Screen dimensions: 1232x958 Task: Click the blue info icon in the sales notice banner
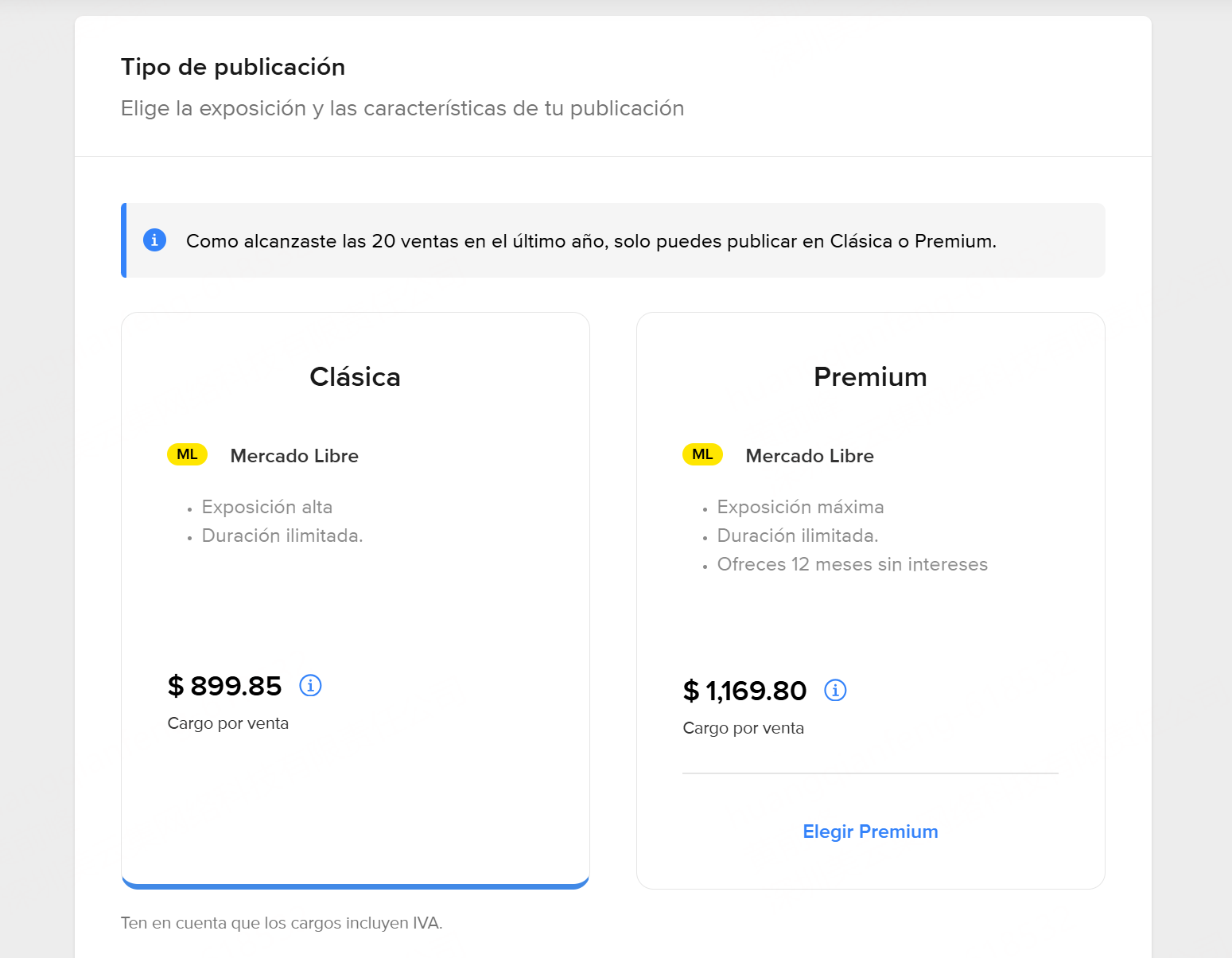[154, 240]
